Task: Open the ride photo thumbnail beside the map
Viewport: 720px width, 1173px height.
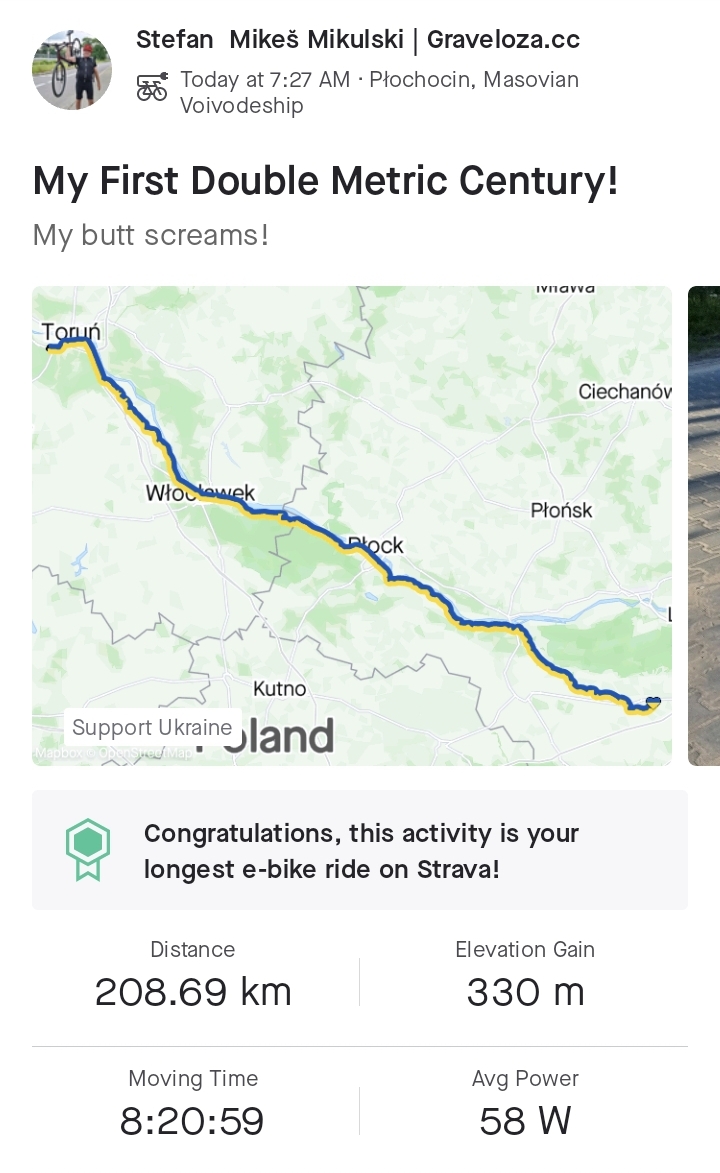Action: tap(704, 525)
